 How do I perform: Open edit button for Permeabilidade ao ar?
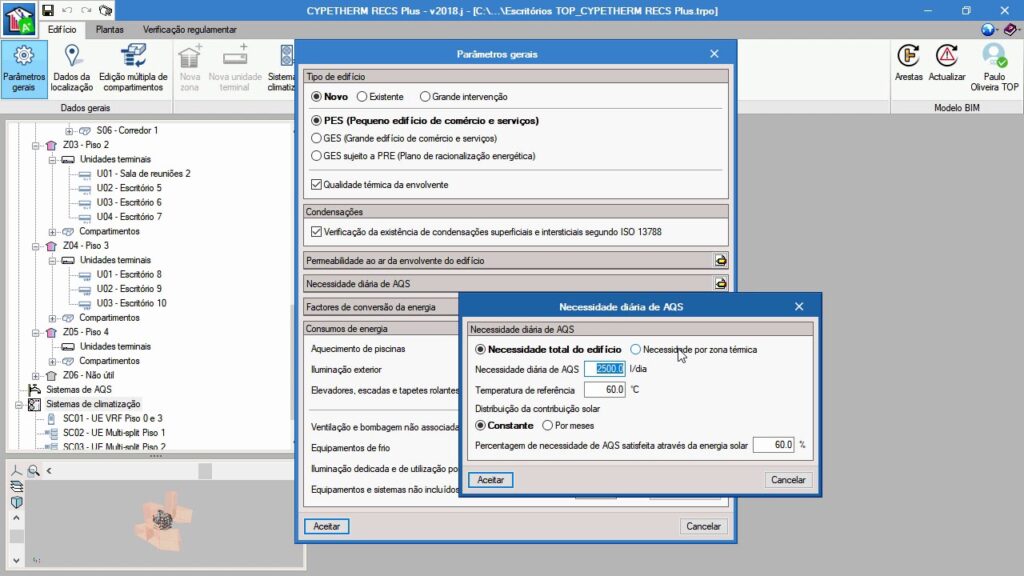click(719, 260)
